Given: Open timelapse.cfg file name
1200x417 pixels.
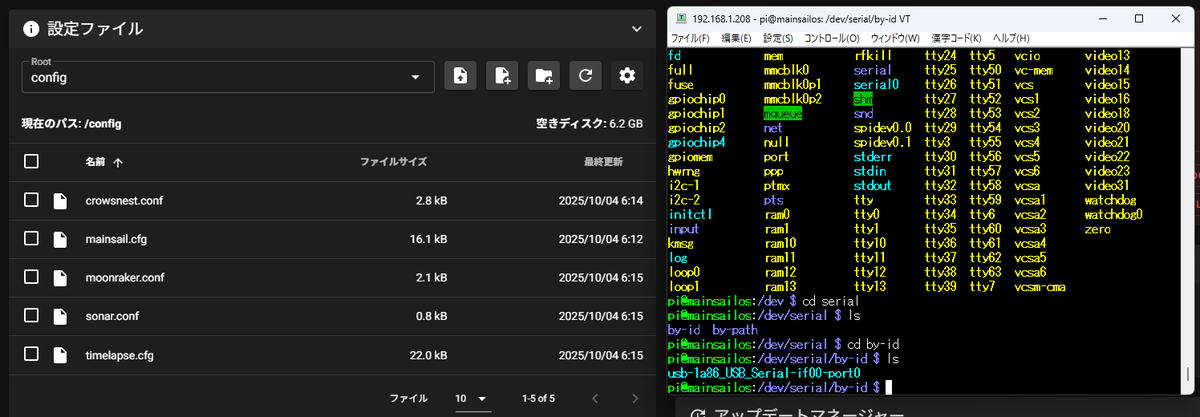Looking at the screenshot, I should point(120,354).
